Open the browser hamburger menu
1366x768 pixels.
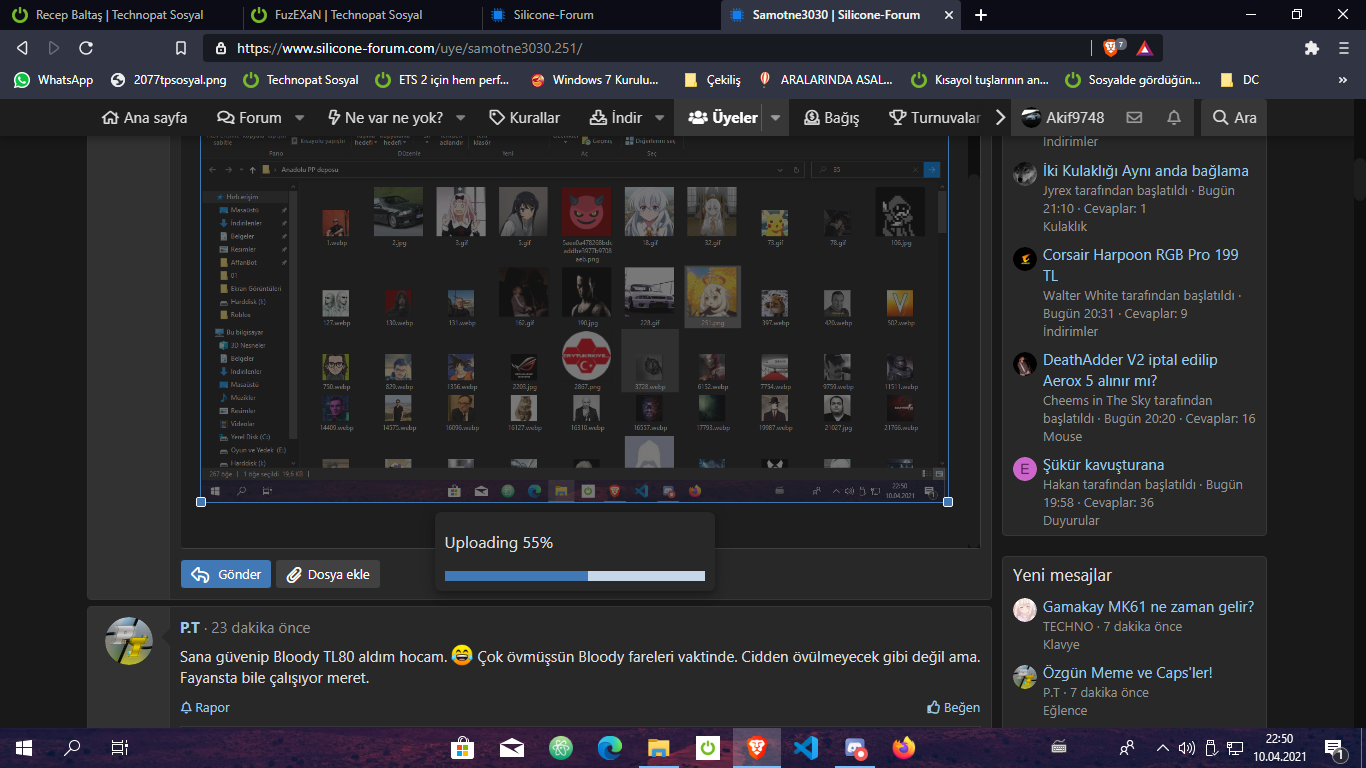1344,48
